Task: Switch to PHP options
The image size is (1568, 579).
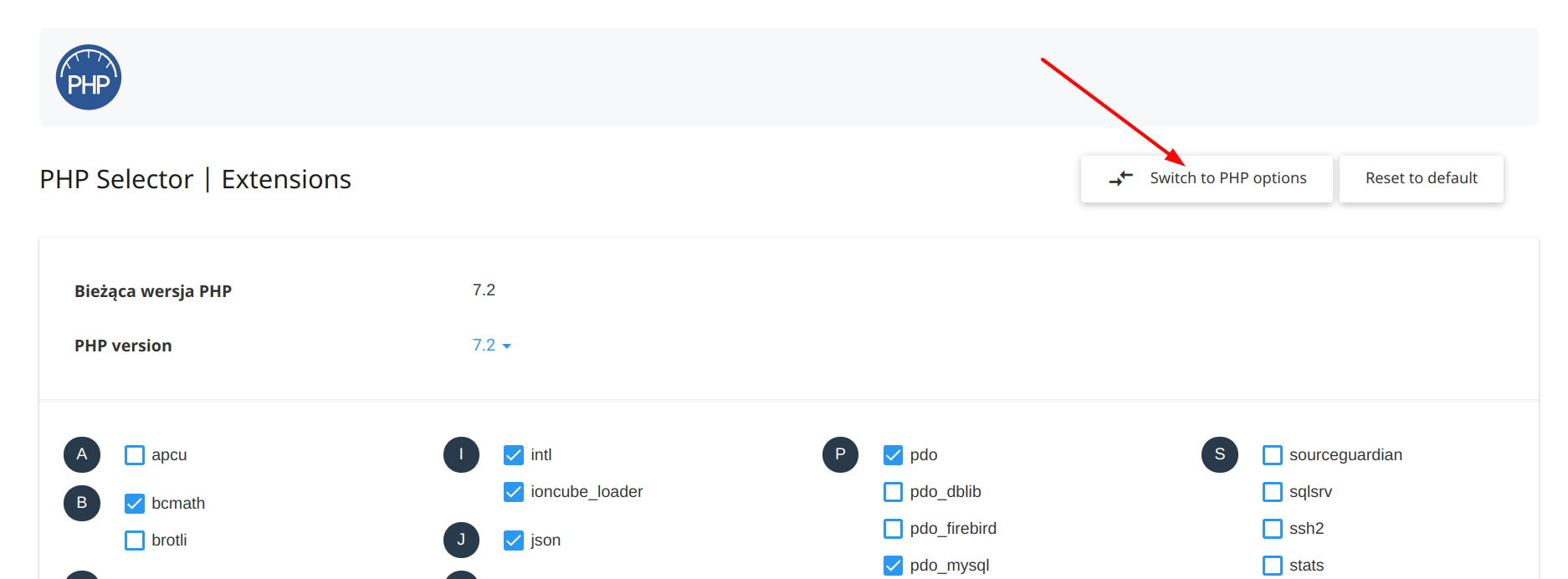Action: (1207, 178)
